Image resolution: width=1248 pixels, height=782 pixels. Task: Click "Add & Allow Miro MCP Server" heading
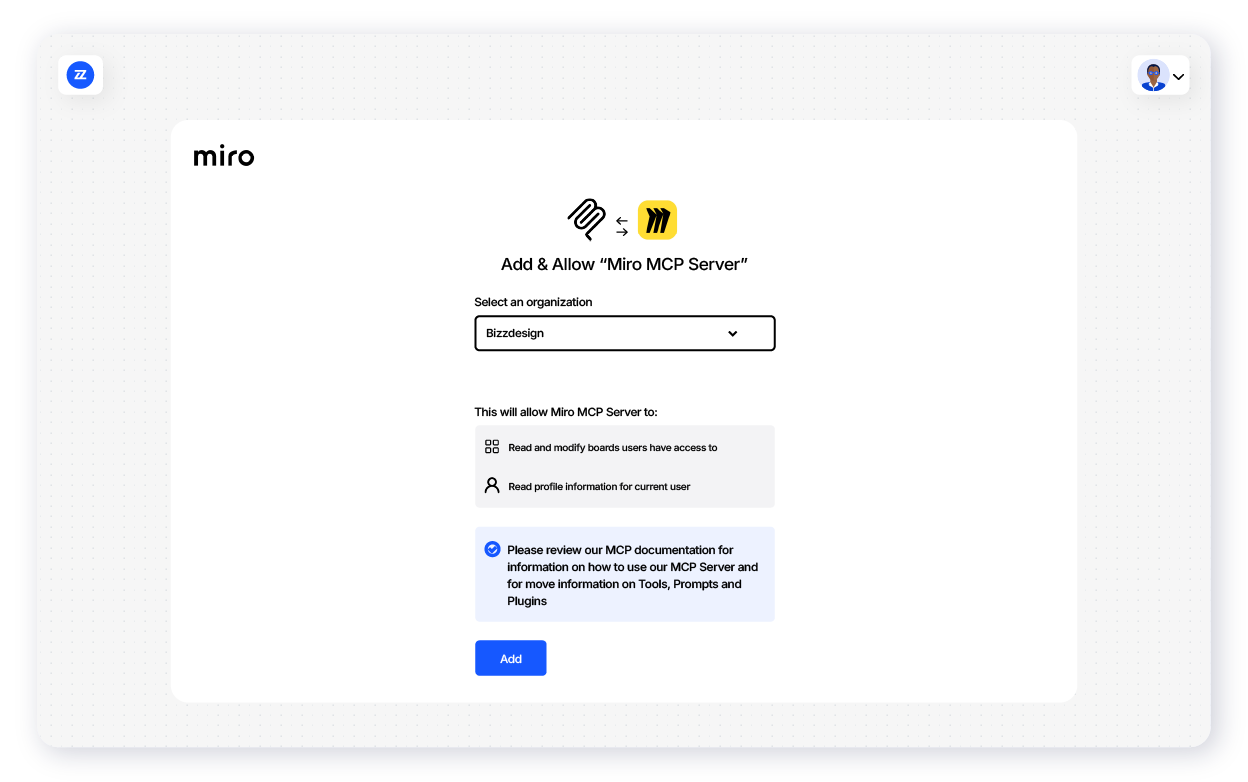point(625,264)
